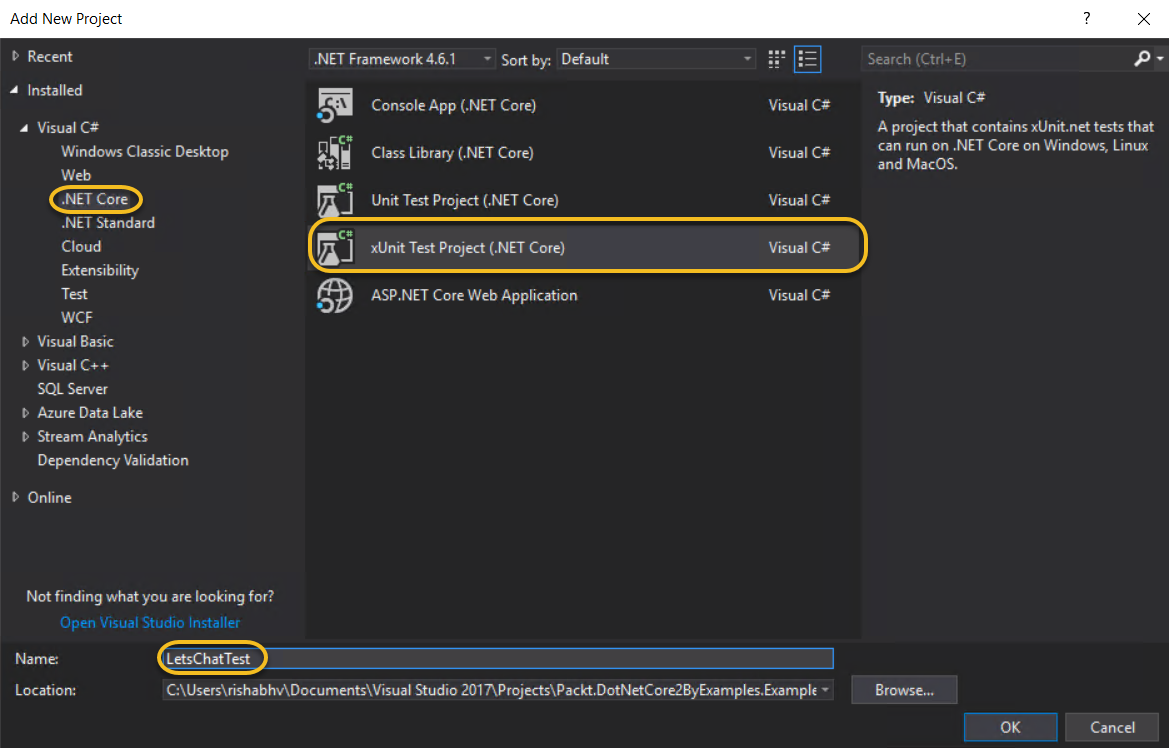Screen dimensions: 1169x748
Task: Select the Cloud category
Action: pos(81,247)
